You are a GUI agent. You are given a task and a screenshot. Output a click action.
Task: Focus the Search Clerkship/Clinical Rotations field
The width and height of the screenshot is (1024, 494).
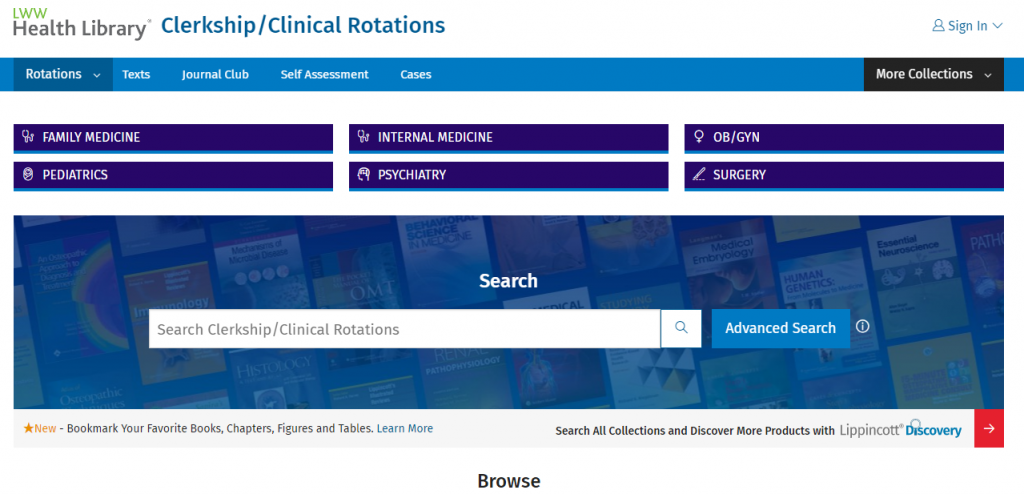404,328
